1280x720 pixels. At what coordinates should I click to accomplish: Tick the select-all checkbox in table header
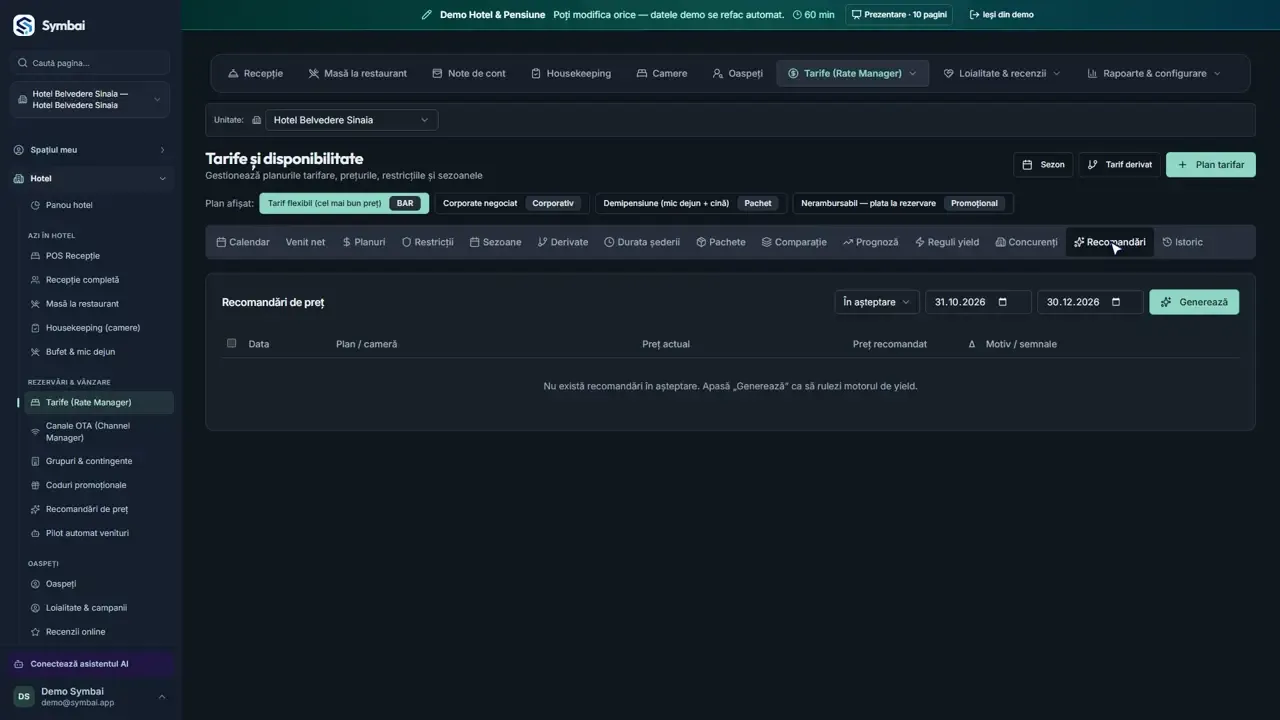coord(232,343)
